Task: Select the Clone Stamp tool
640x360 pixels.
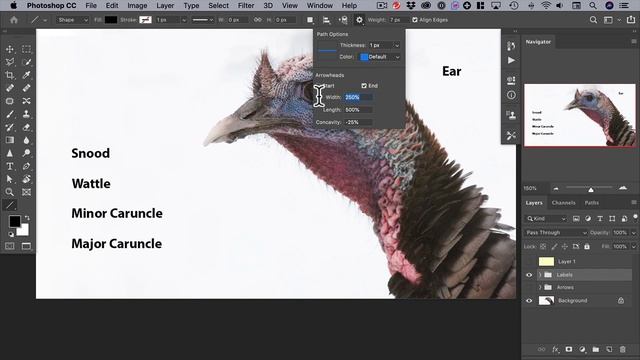Action: pos(27,114)
